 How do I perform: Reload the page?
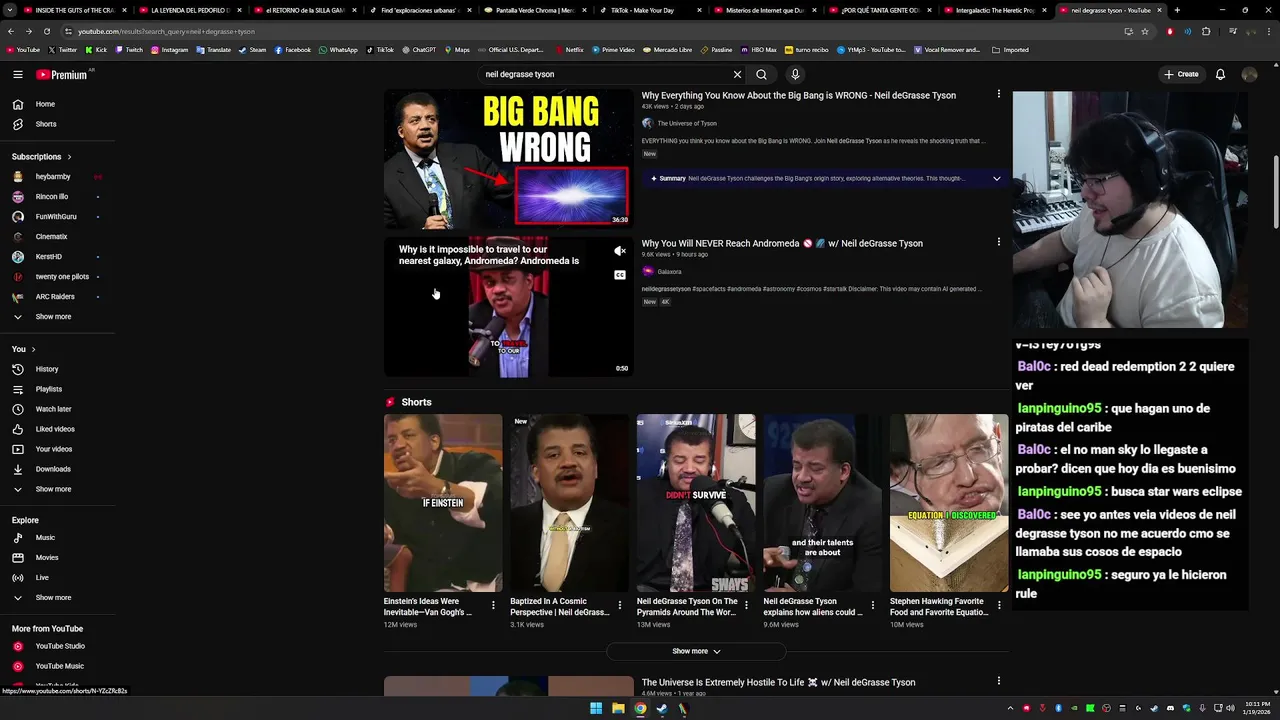pyautogui.click(x=46, y=31)
